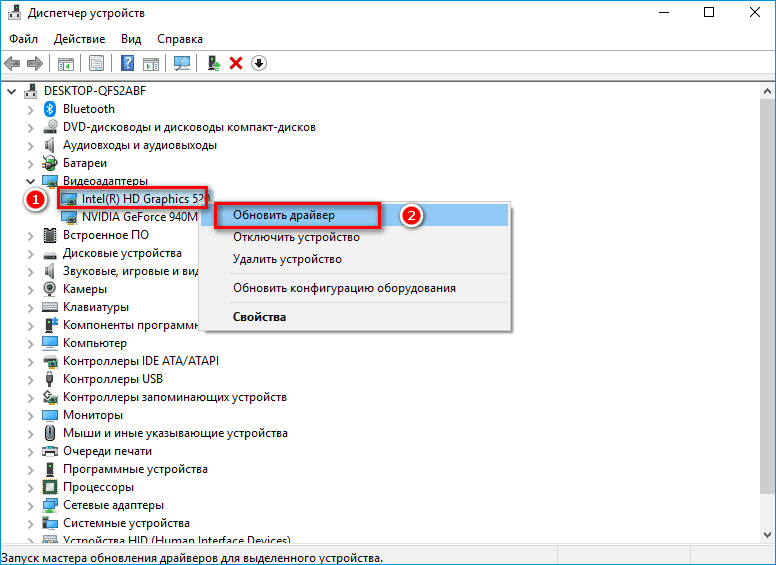Open the Действие menu
The image size is (776, 565).
coord(79,38)
